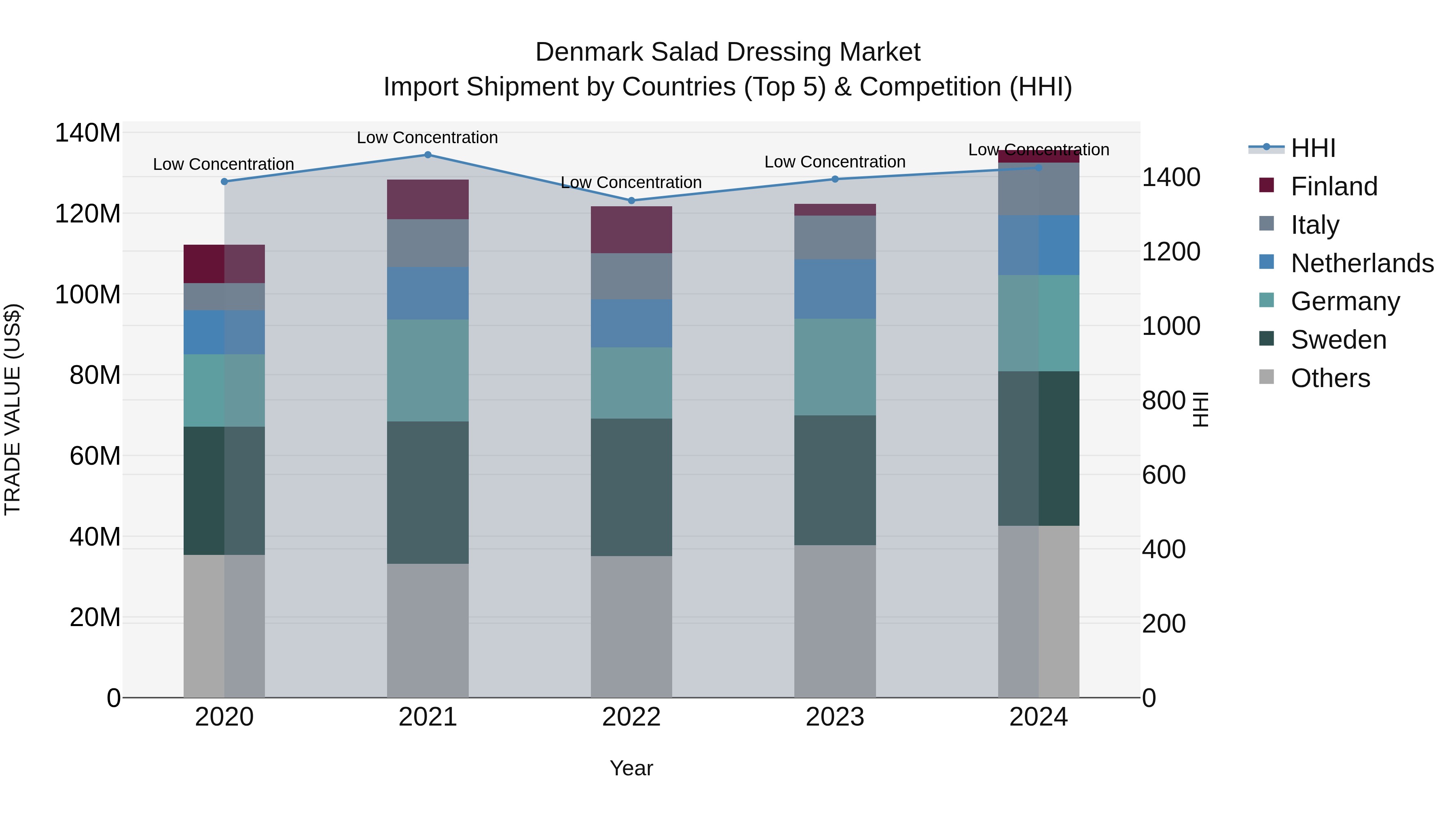Click the Finland legend color swatch
This screenshot has width=1456, height=819.
[x=1267, y=185]
